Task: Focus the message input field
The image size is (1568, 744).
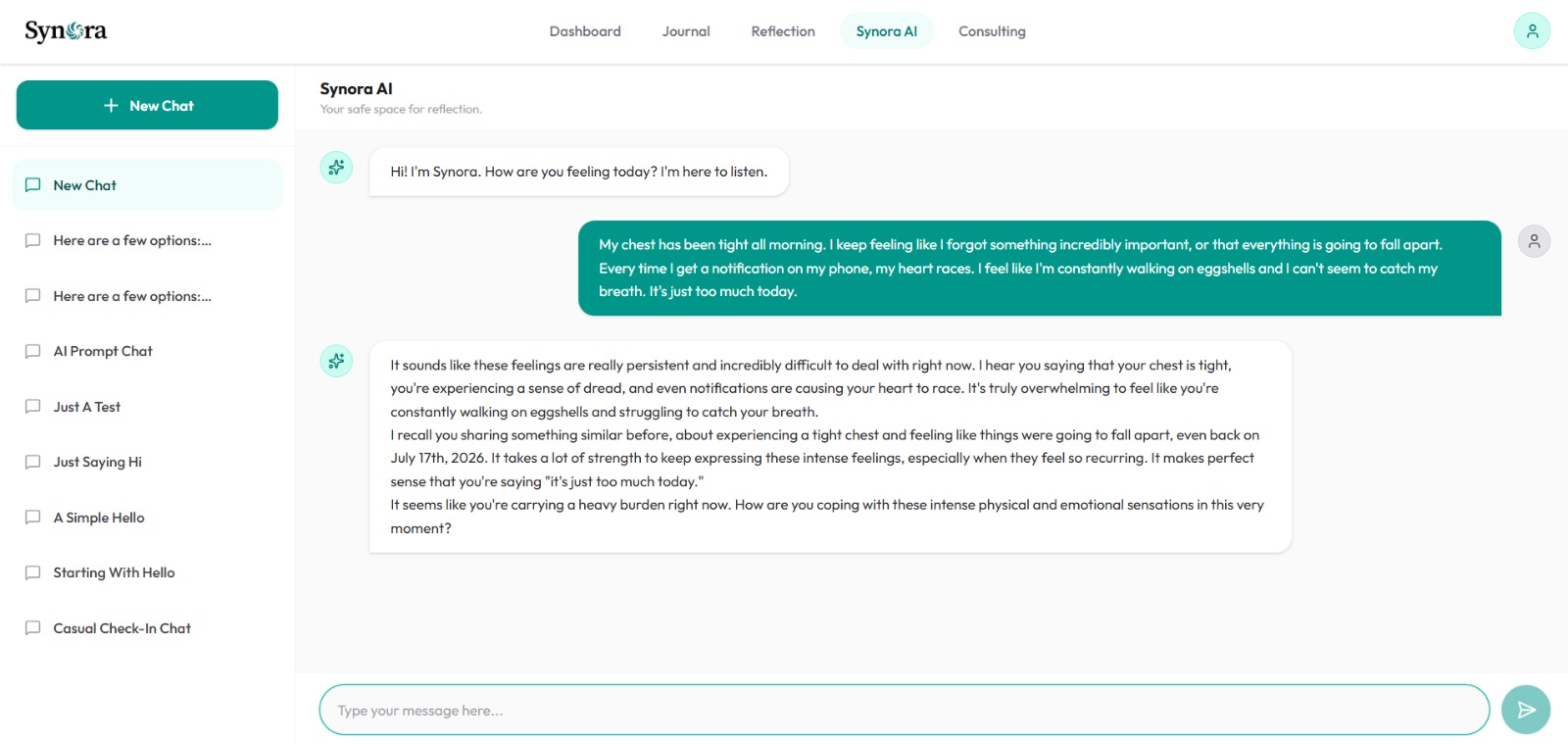Action: [x=904, y=710]
